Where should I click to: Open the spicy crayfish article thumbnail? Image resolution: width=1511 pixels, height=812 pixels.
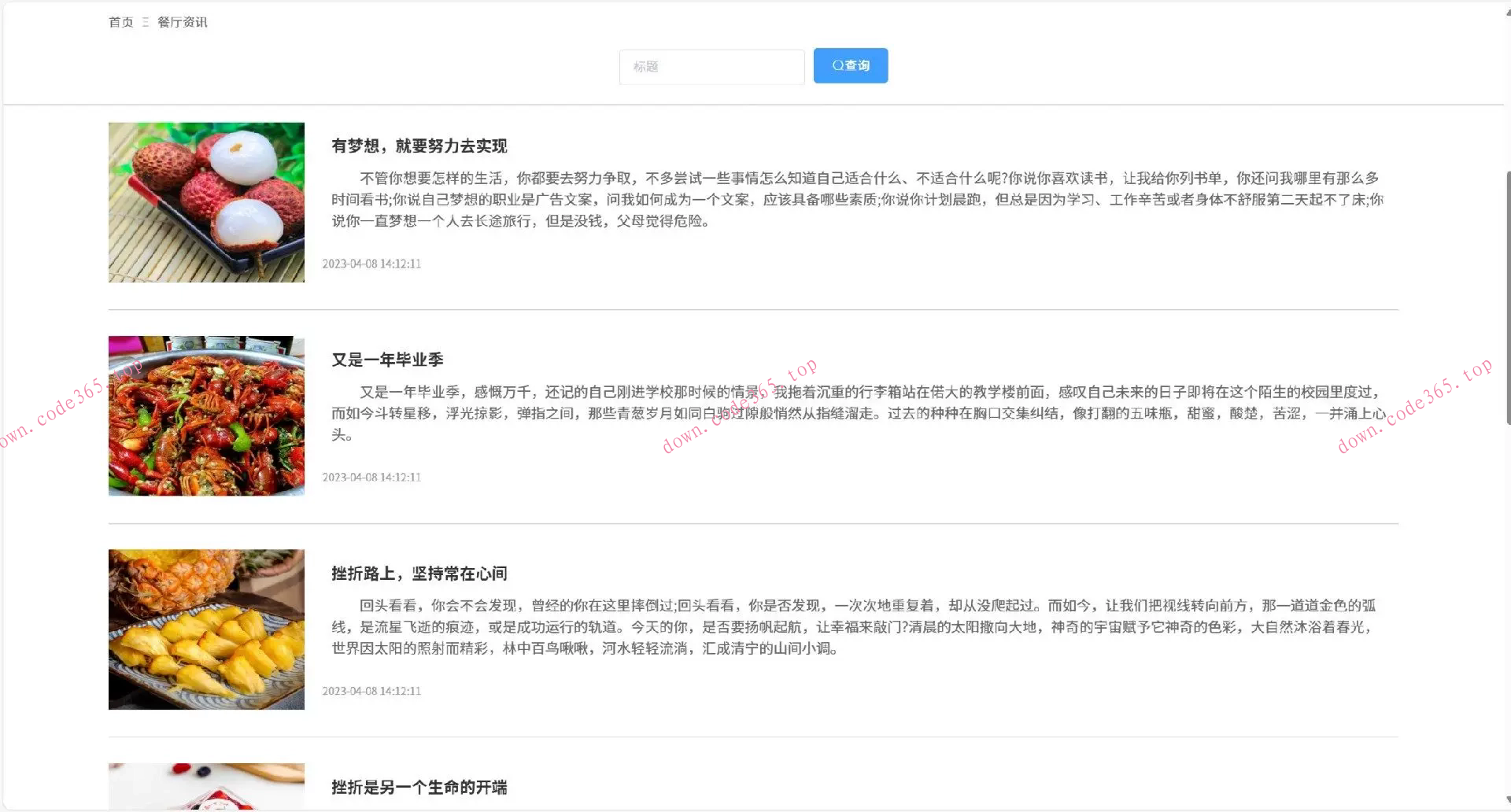click(x=206, y=415)
